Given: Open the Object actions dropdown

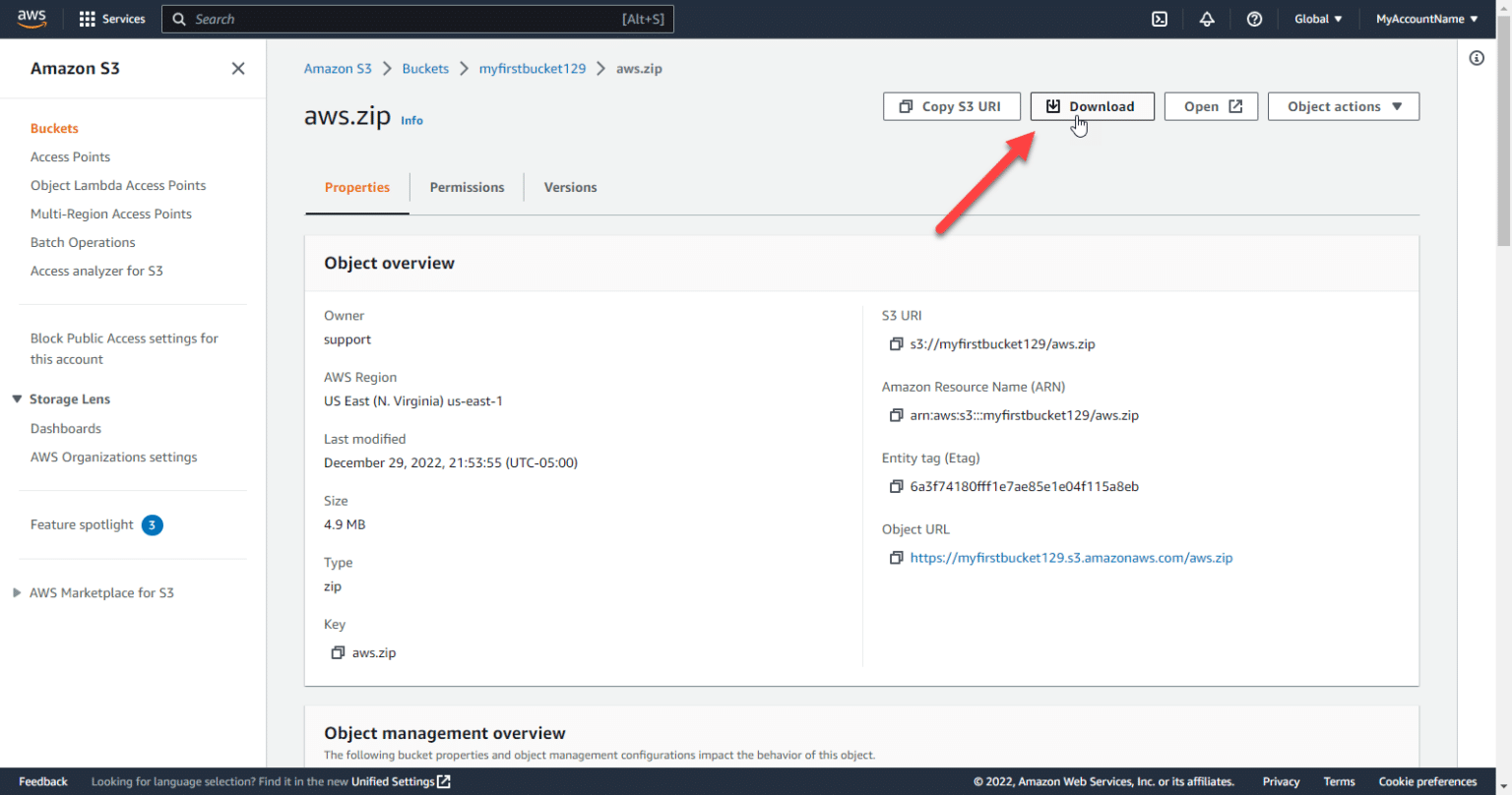Looking at the screenshot, I should (1343, 106).
